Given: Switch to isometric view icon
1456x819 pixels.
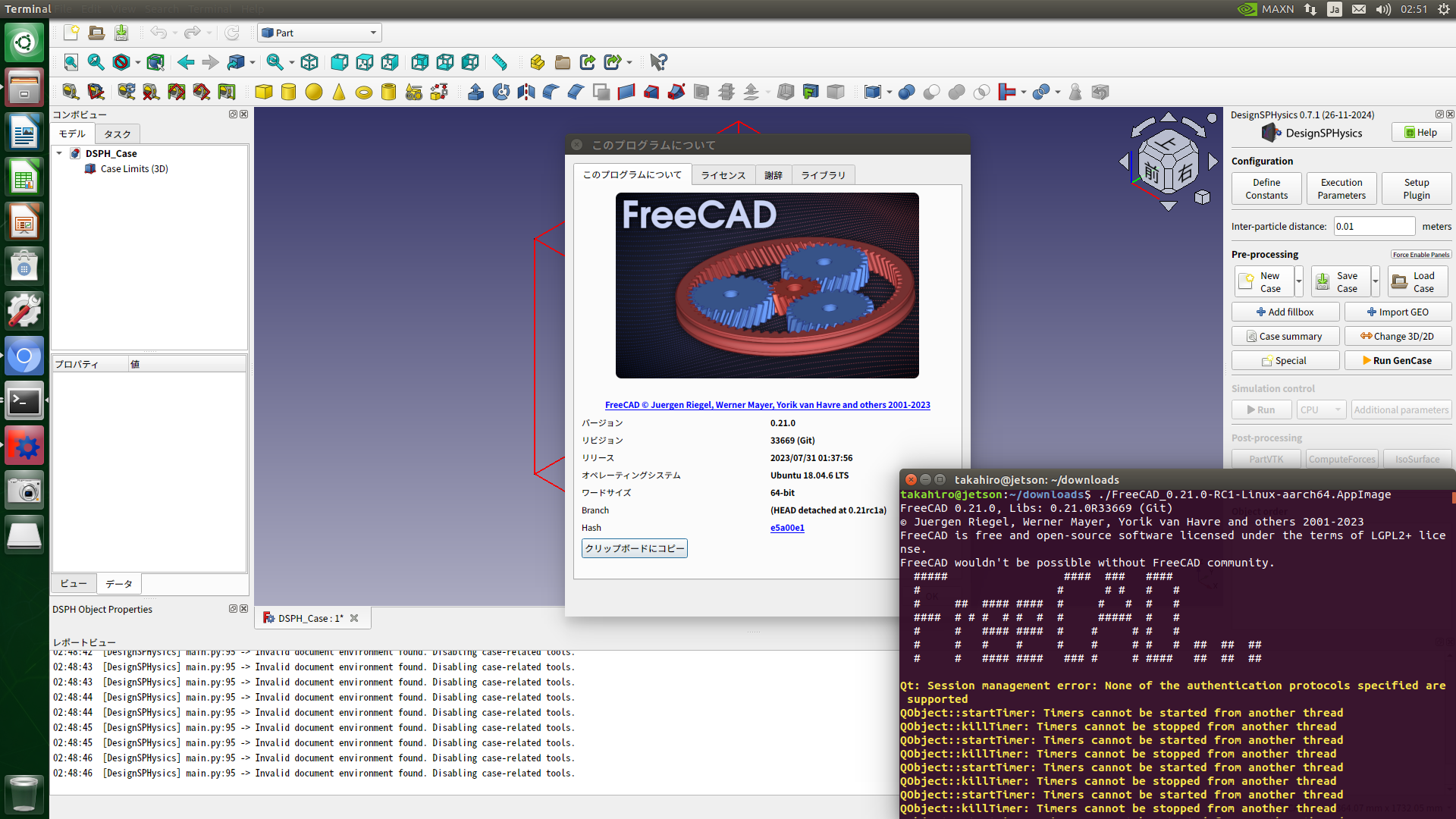Looking at the screenshot, I should pos(309,62).
